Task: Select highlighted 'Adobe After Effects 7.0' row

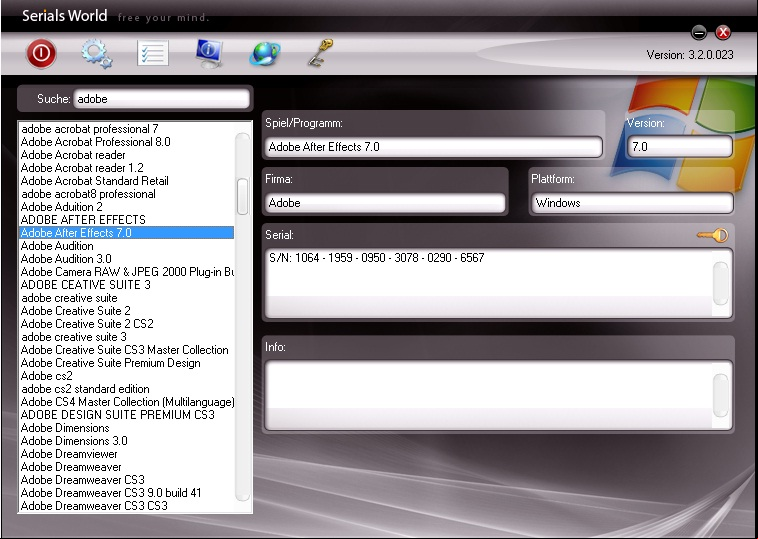Action: [127, 233]
